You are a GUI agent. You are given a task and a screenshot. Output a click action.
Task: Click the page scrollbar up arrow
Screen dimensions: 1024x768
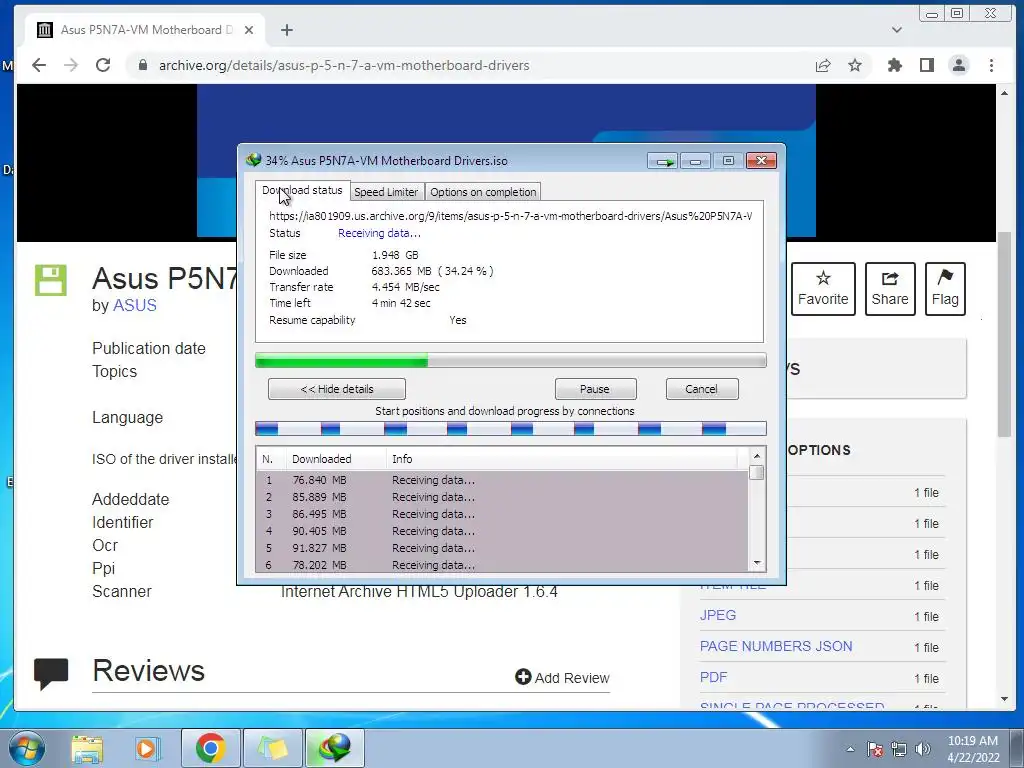tap(1004, 93)
